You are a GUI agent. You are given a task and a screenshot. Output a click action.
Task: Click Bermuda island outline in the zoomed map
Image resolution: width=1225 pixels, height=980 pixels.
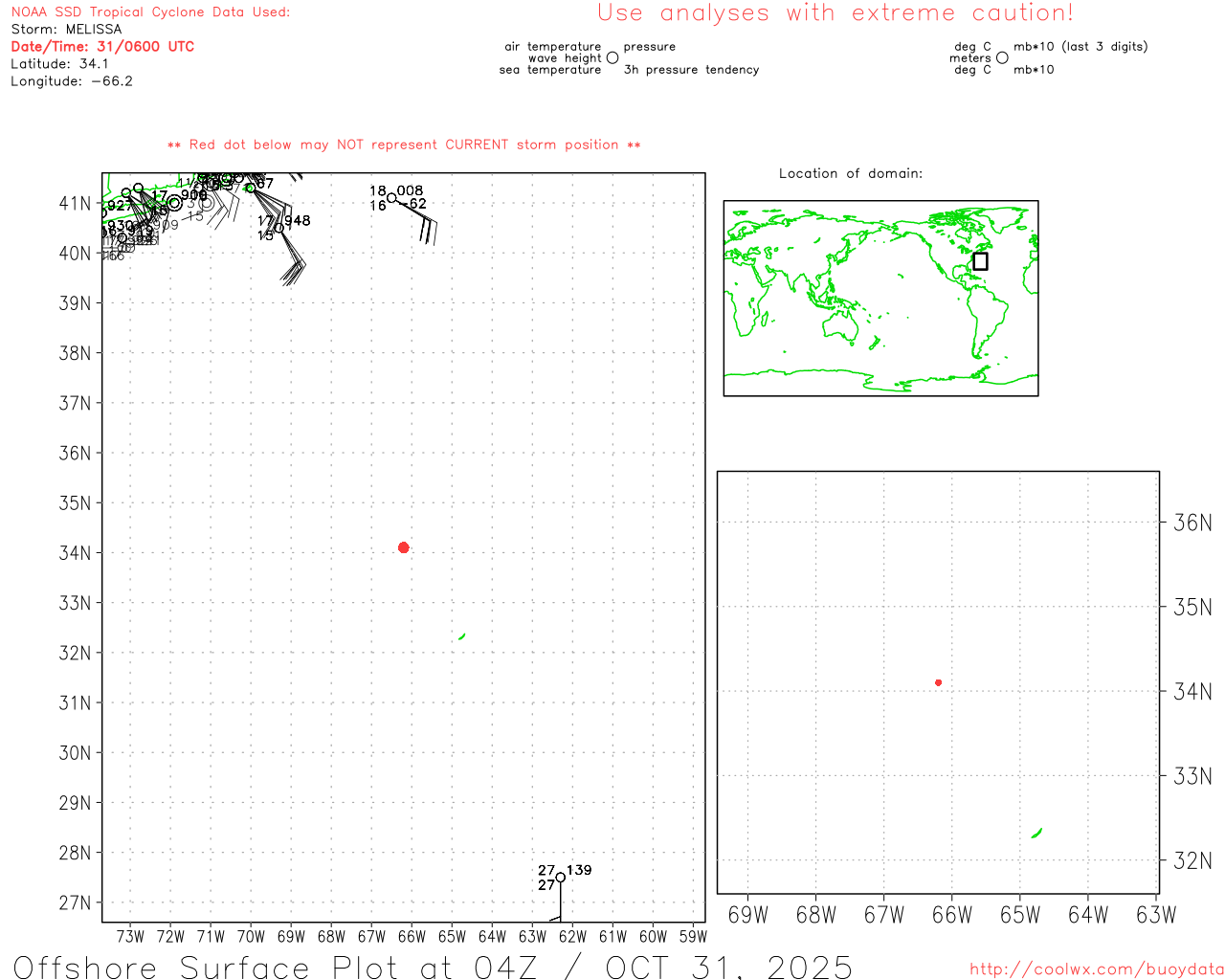click(1036, 834)
